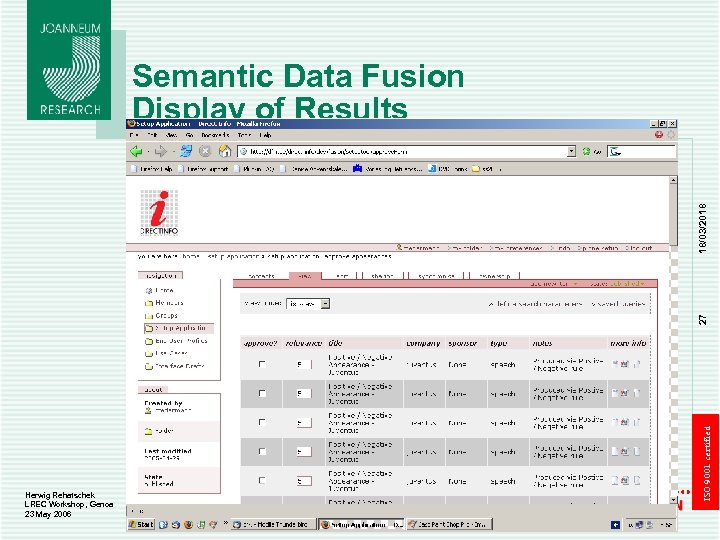Open the view mode dropdown
Image resolution: width=720 pixels, height=540 pixels.
pyautogui.click(x=308, y=304)
